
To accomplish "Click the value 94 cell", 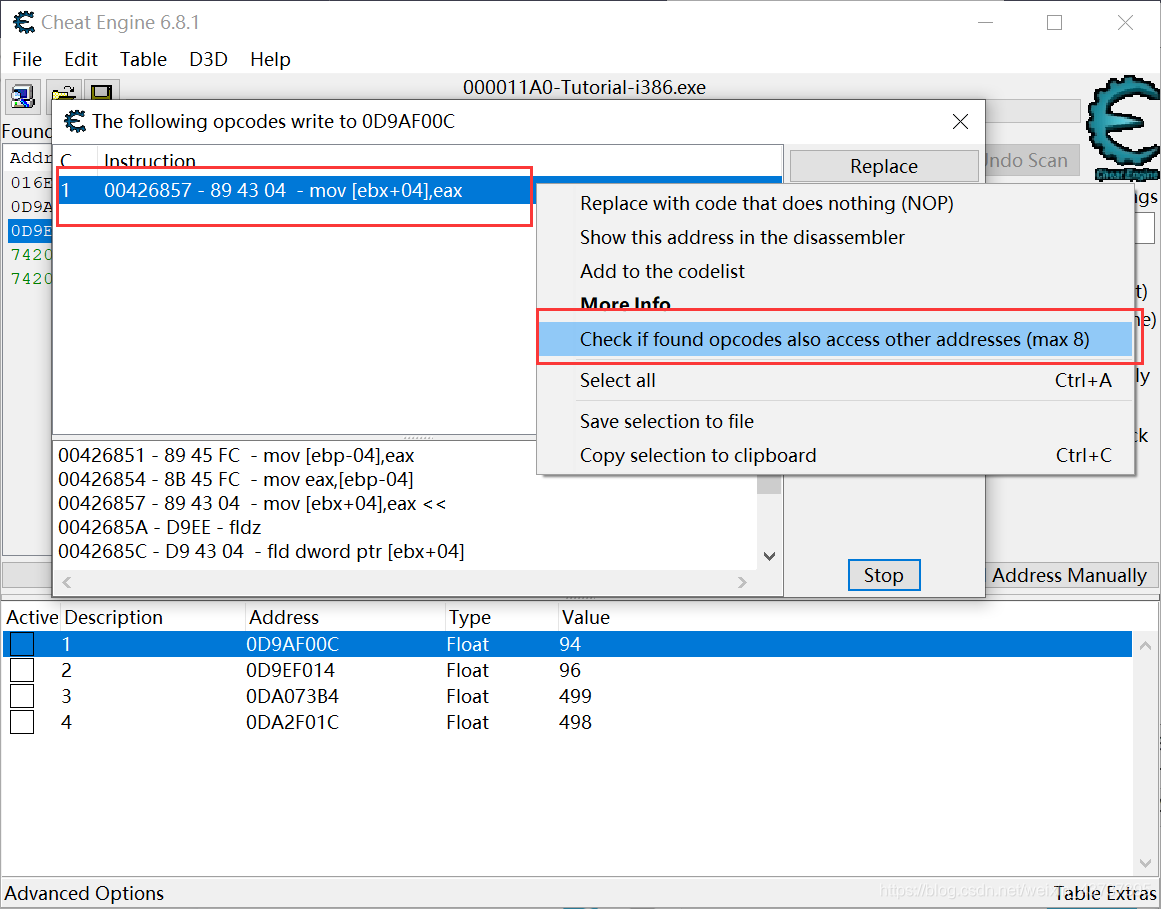I will 570,644.
